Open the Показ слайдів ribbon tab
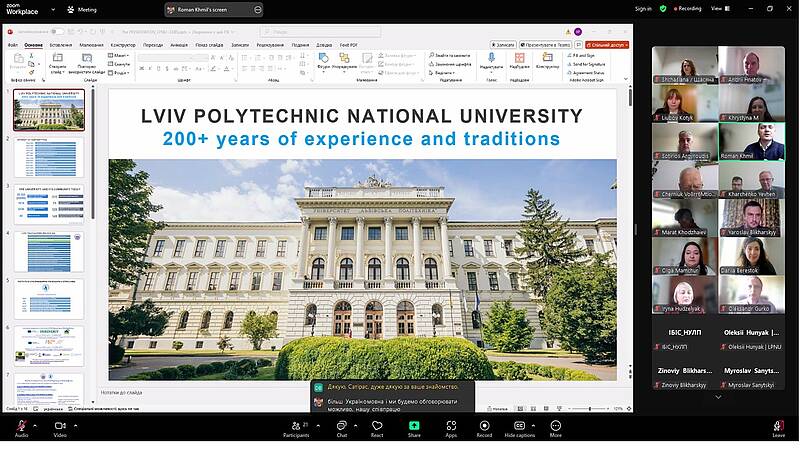800x450 pixels. tap(209, 45)
